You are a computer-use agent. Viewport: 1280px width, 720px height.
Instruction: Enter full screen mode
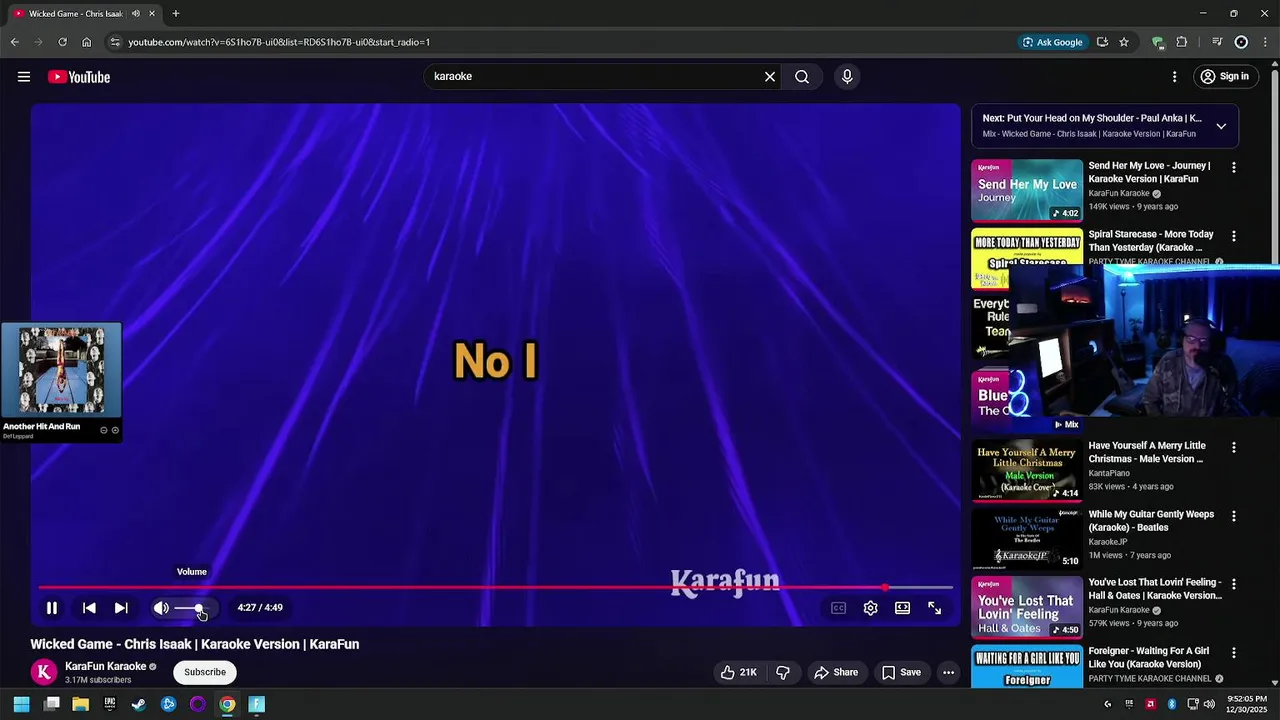(935, 608)
